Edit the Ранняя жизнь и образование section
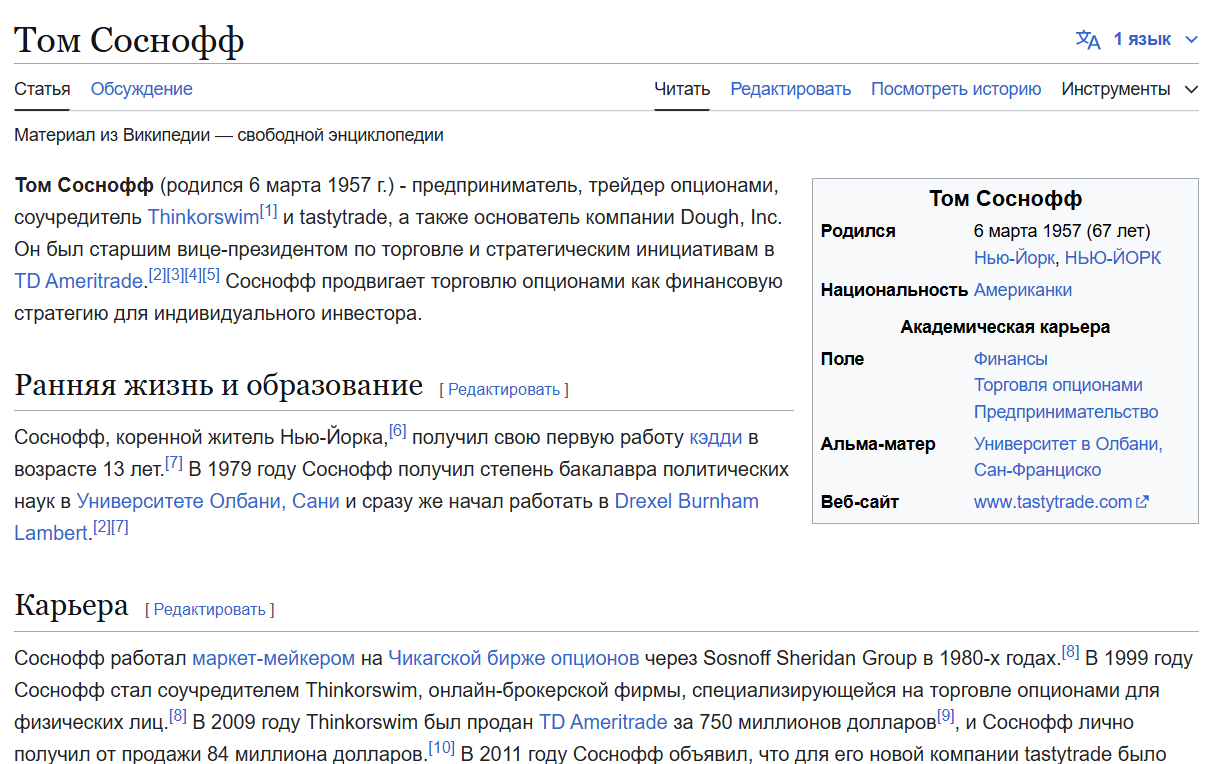Image resolution: width=1217 pixels, height=764 pixels. click(x=504, y=389)
